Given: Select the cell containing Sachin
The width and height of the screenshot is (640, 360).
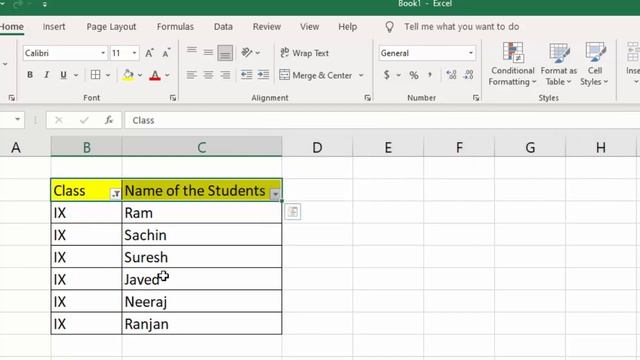Looking at the screenshot, I should [202, 235].
